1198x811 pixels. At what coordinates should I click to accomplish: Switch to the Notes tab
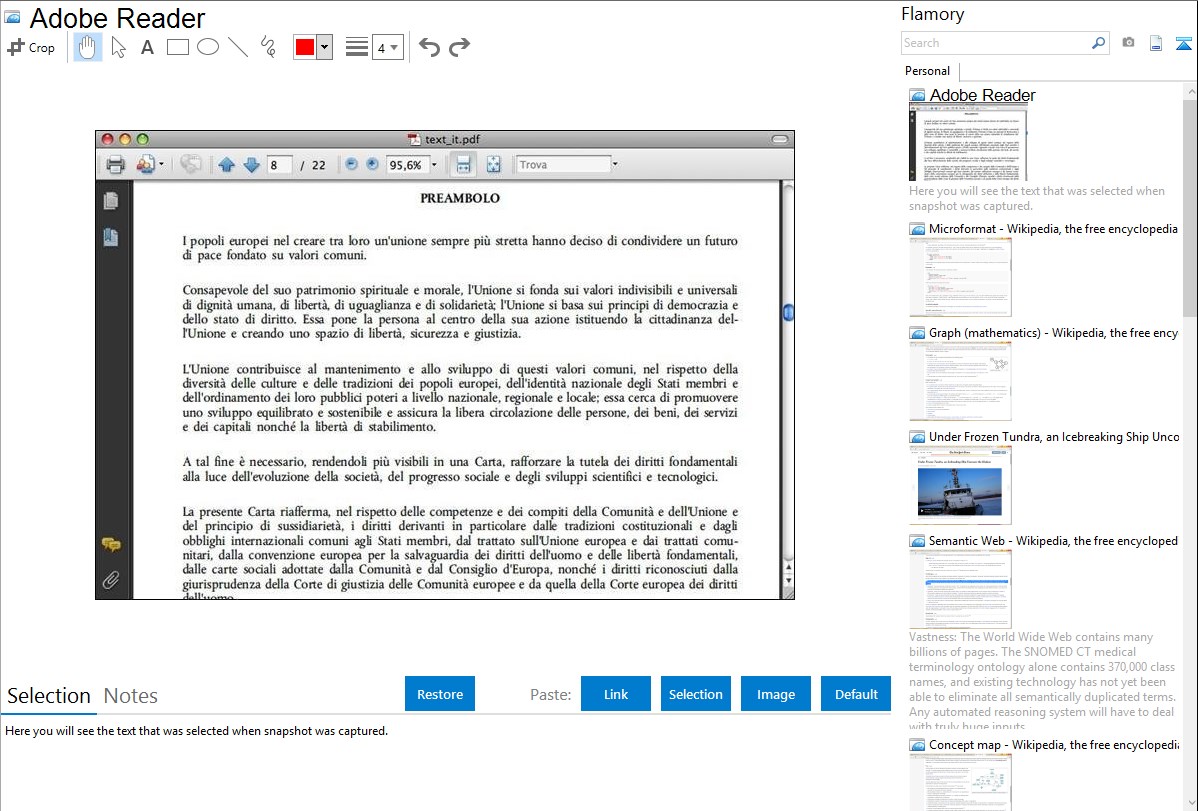click(x=131, y=696)
